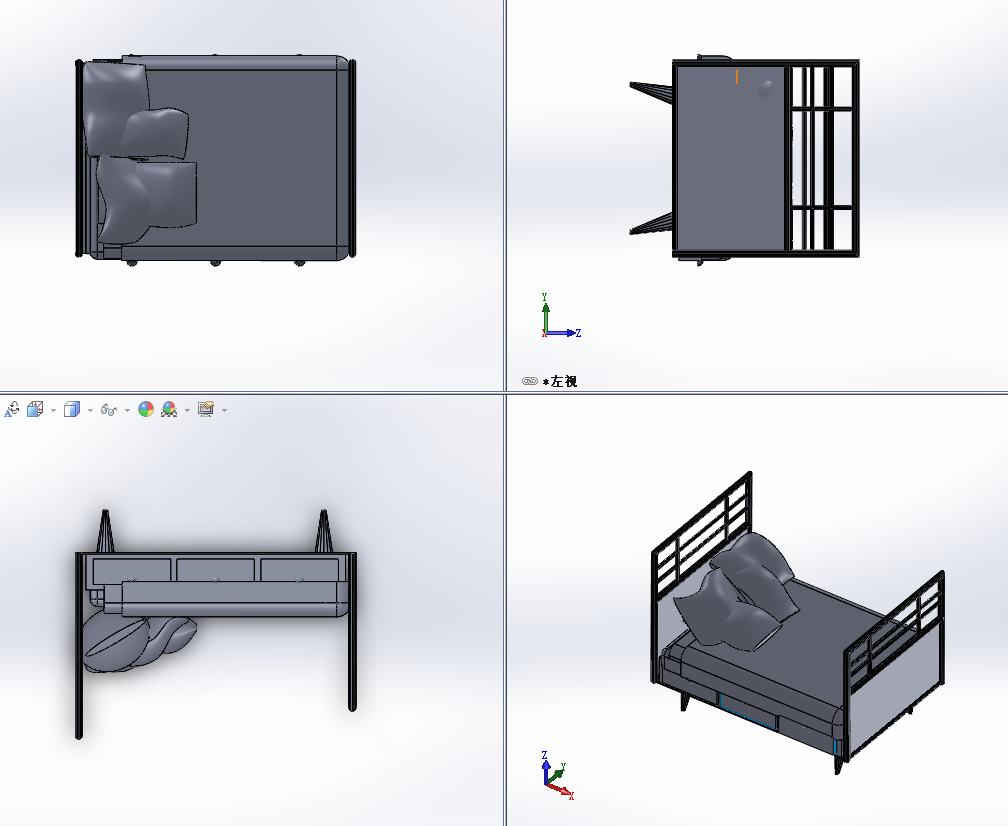Click the *左视 view name label

(x=560, y=382)
